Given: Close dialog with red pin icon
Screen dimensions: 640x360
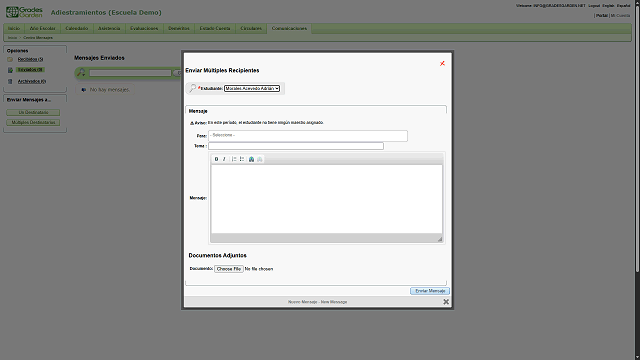Looking at the screenshot, I should (x=442, y=64).
